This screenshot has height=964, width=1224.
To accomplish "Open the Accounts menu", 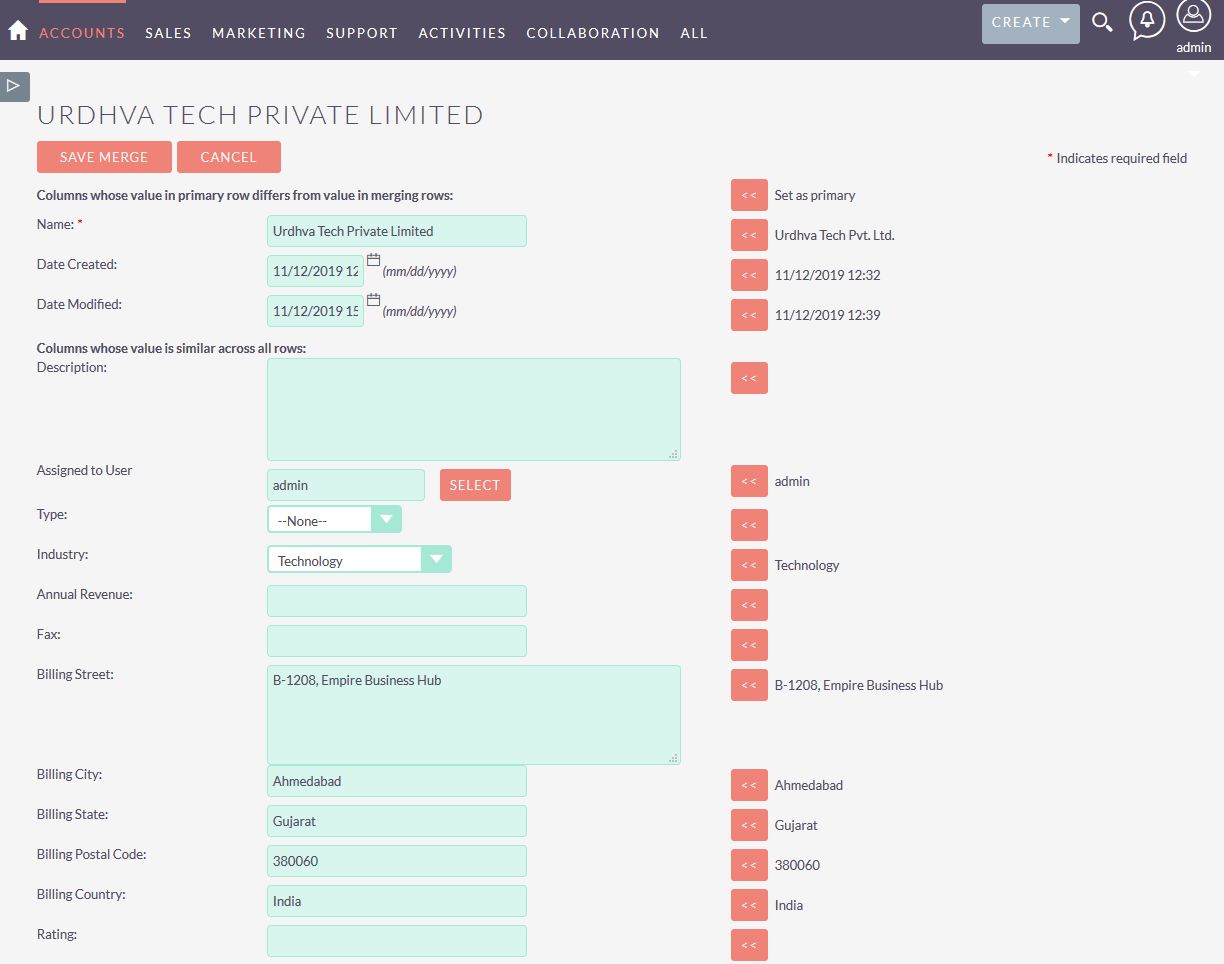I will [82, 33].
